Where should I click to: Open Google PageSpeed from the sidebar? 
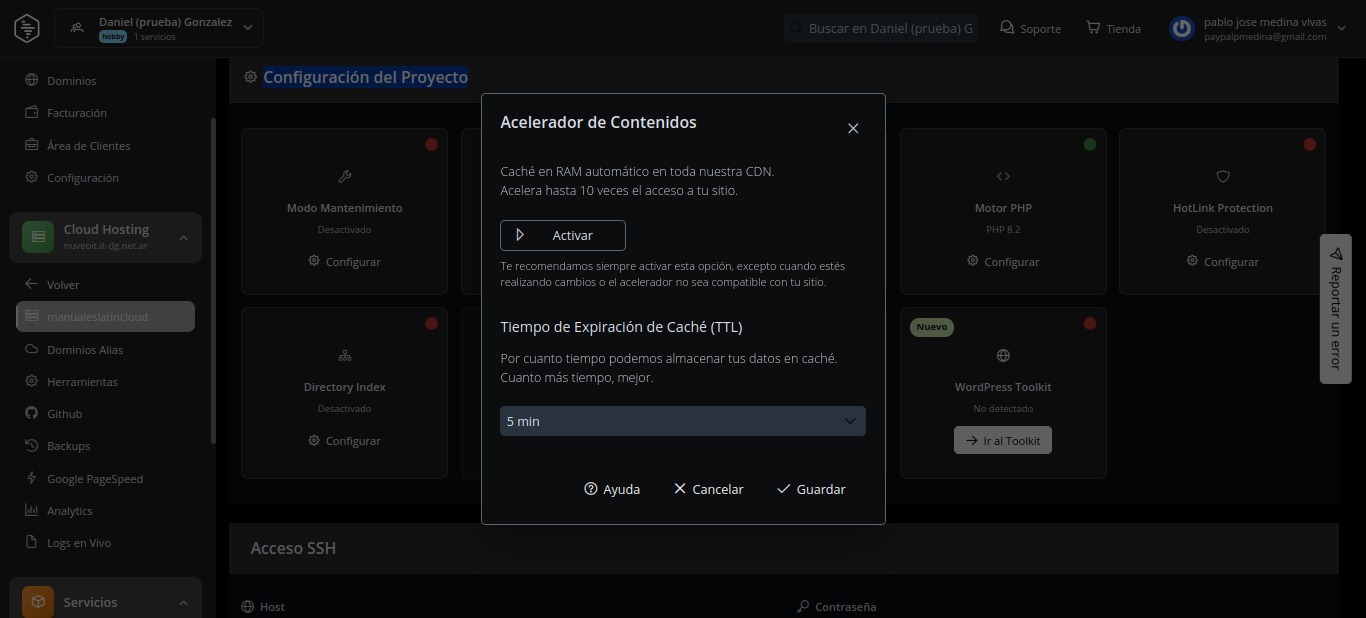click(x=94, y=479)
